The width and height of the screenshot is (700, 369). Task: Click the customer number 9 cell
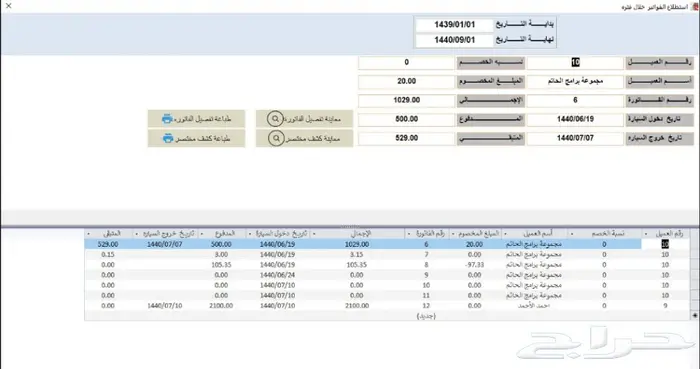point(665,306)
